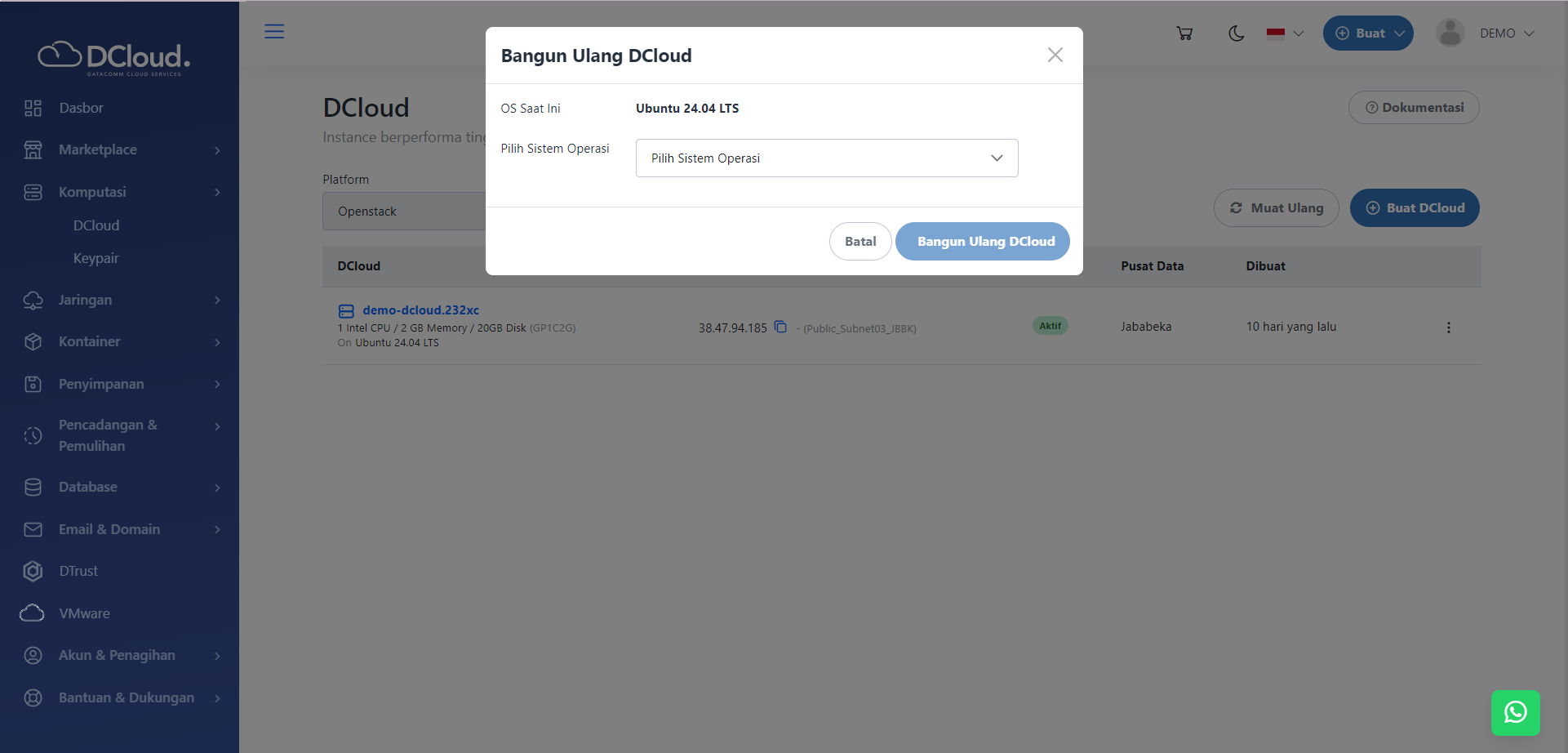The height and width of the screenshot is (753, 1568).
Task: Click the Batal button
Action: point(860,242)
